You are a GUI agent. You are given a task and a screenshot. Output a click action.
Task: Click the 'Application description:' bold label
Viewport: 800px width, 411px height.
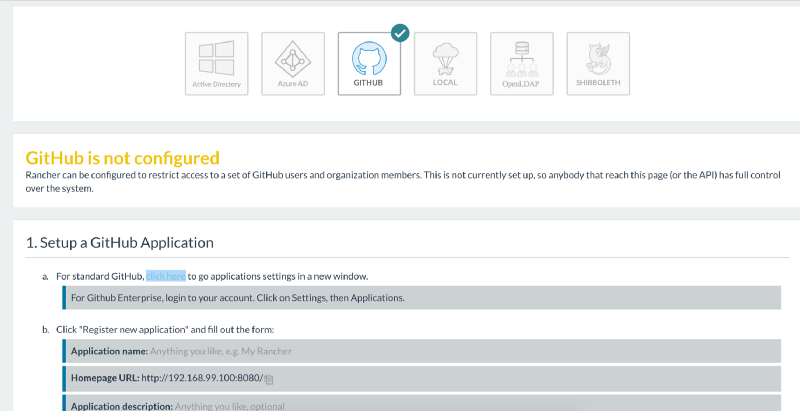[122, 406]
